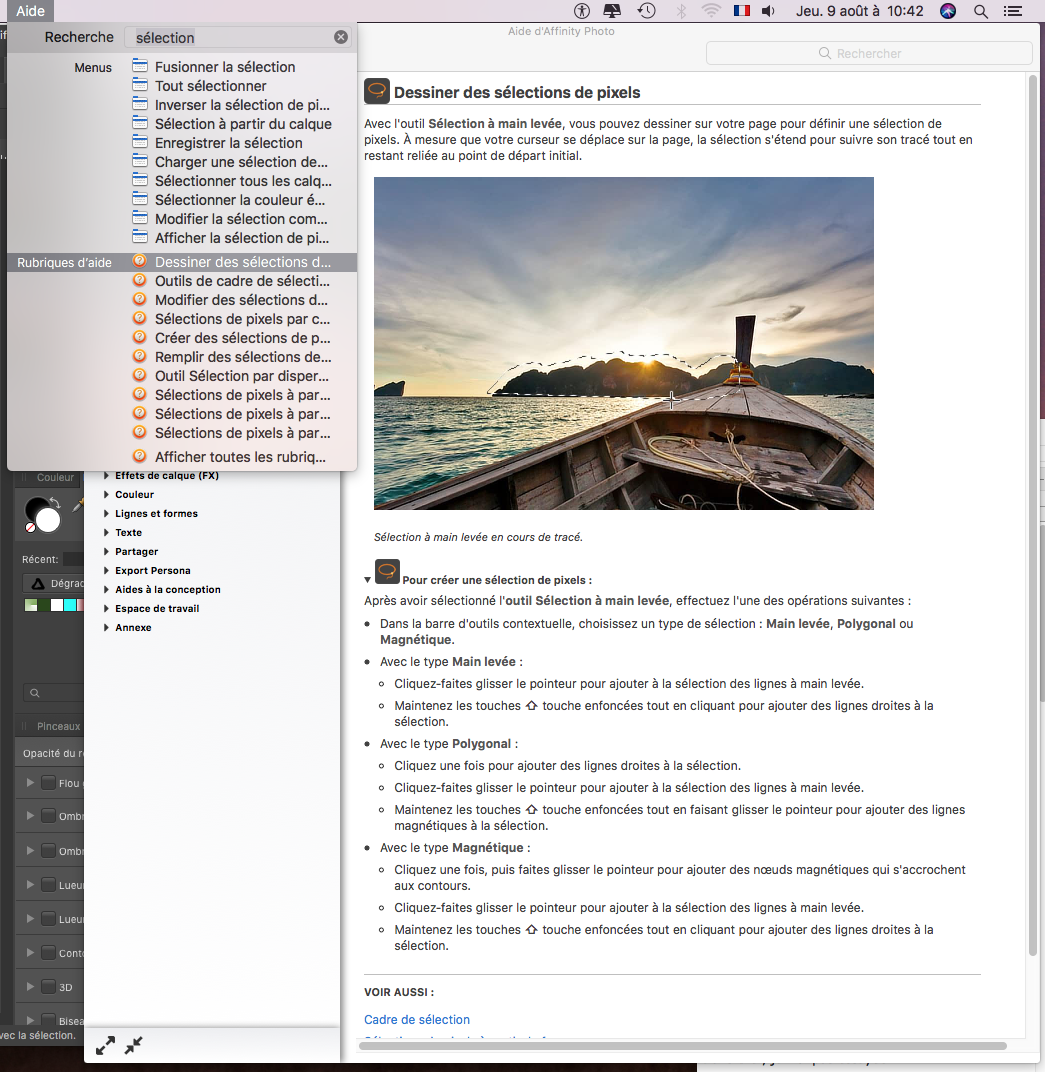Collapse the 'Pour créer une sélection de pixels' section
Viewport: 1045px width, 1072px height.
(x=368, y=580)
